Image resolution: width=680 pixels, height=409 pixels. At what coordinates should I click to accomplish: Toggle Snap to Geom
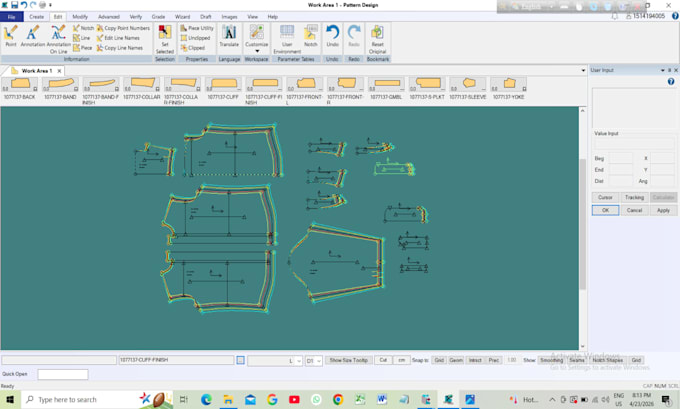(x=456, y=360)
